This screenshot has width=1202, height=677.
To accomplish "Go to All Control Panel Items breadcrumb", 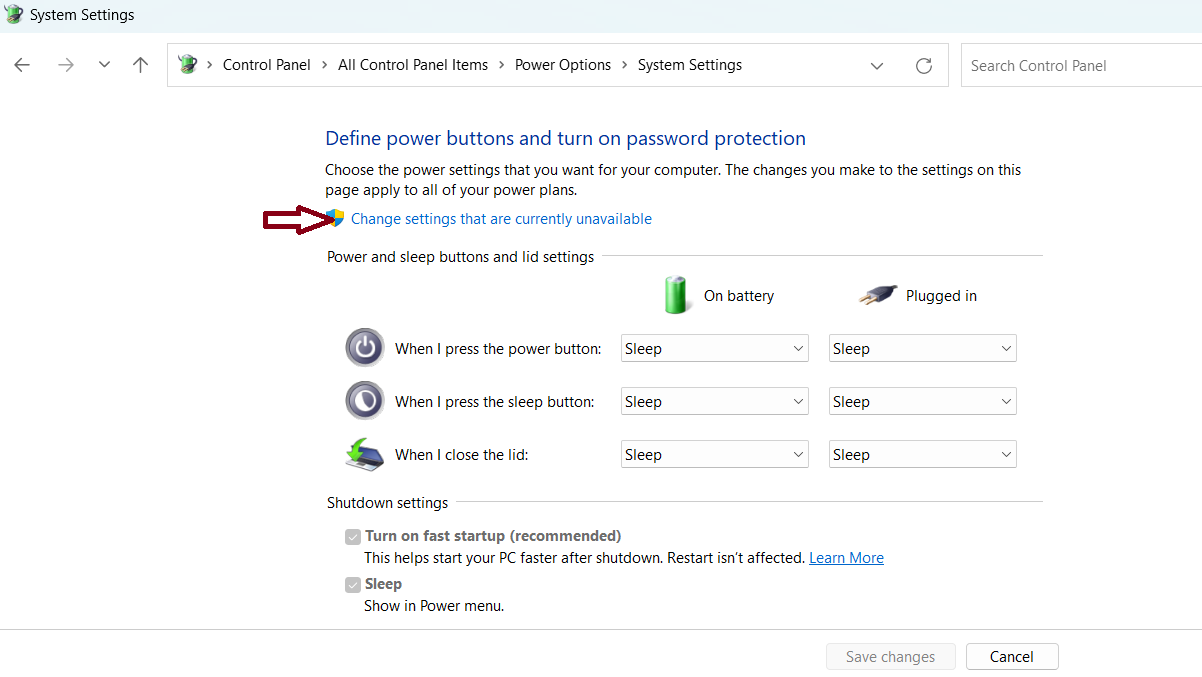I will [x=412, y=65].
